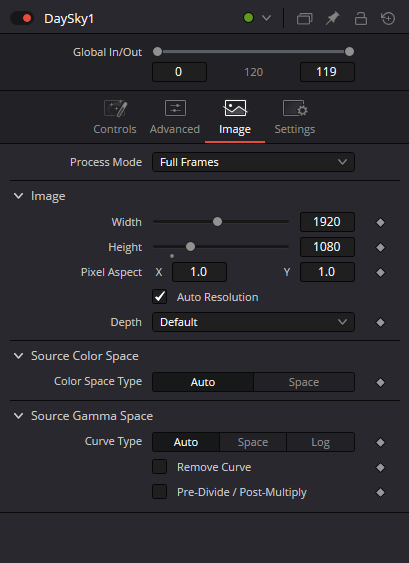
Task: Click the DaySky1 node name
Action: click(69, 19)
